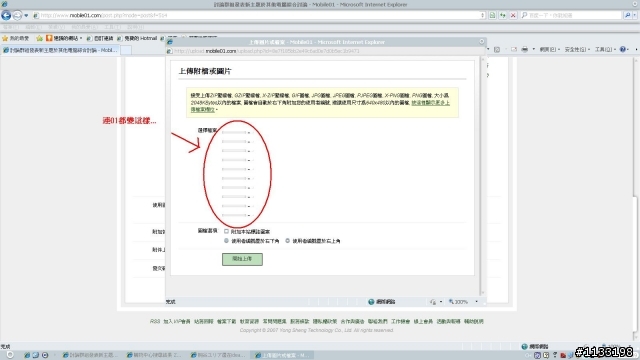Screen dimensions: 640x360
Task: Open the 加入VIP會員 footer link
Action: click(x=177, y=321)
